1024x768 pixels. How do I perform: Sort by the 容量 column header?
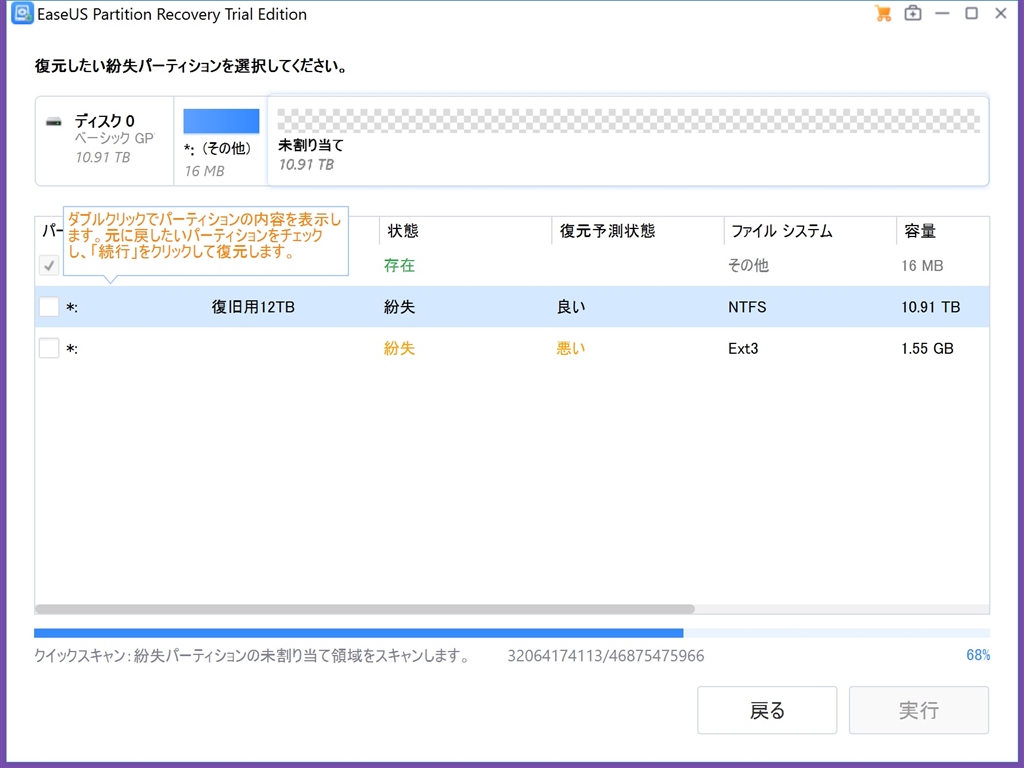(x=920, y=231)
